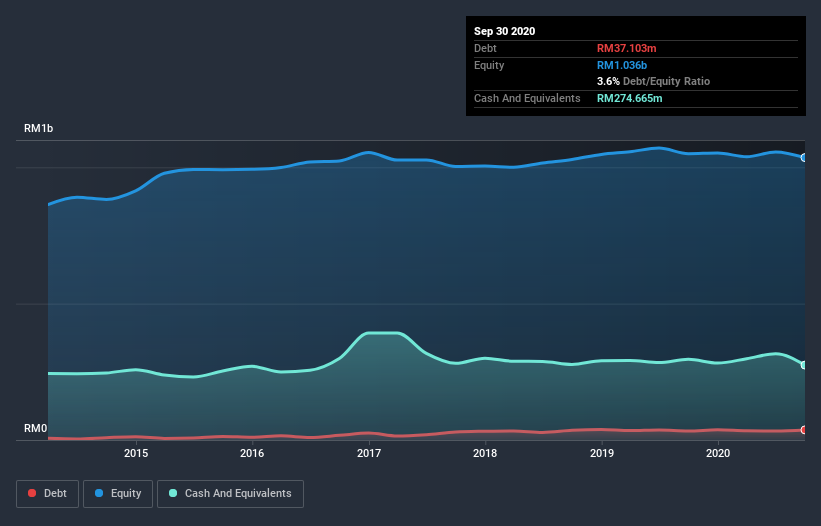
Task: Click the 2020 x-axis label
Action: pyautogui.click(x=718, y=453)
